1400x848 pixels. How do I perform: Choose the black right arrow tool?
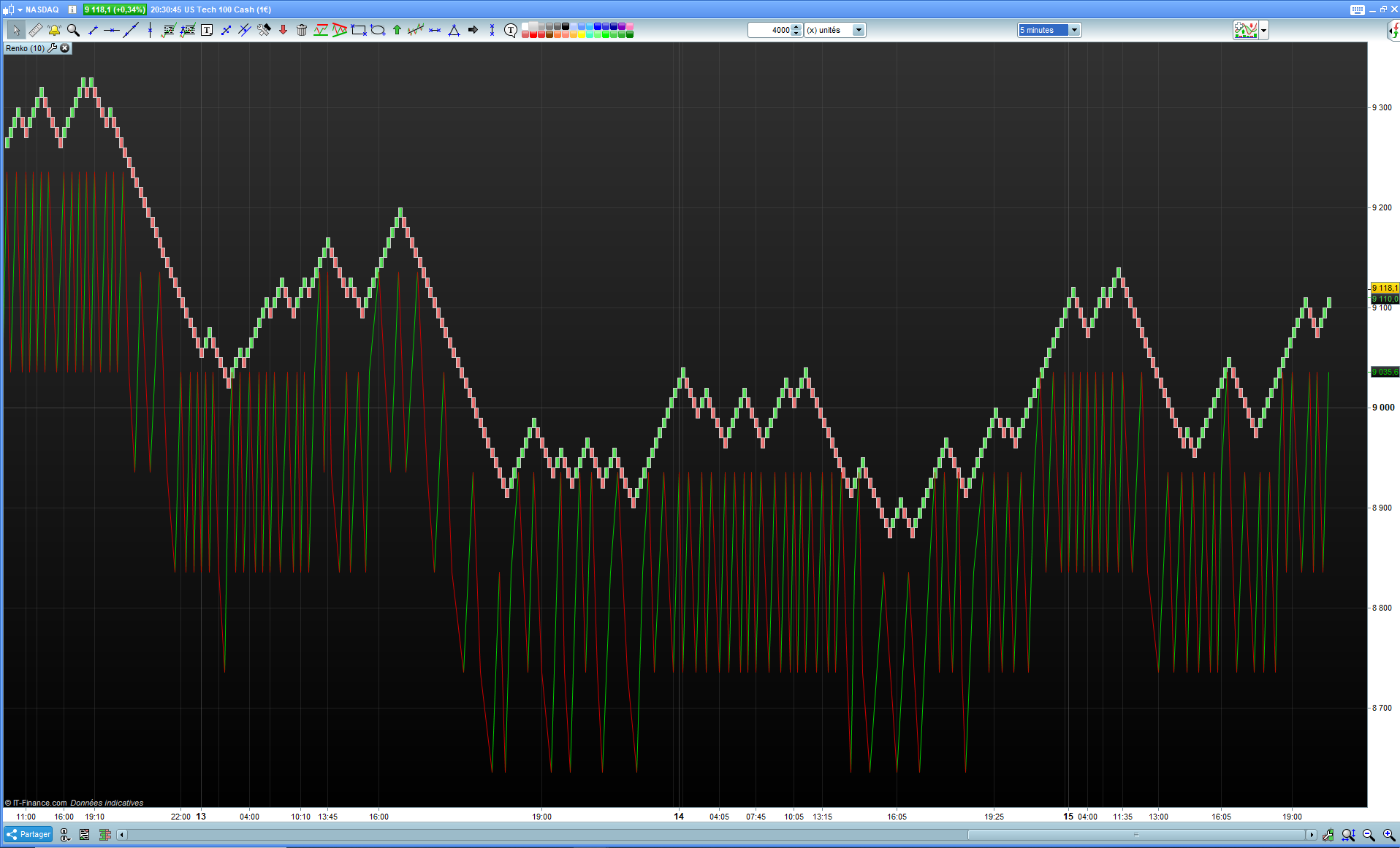473,30
